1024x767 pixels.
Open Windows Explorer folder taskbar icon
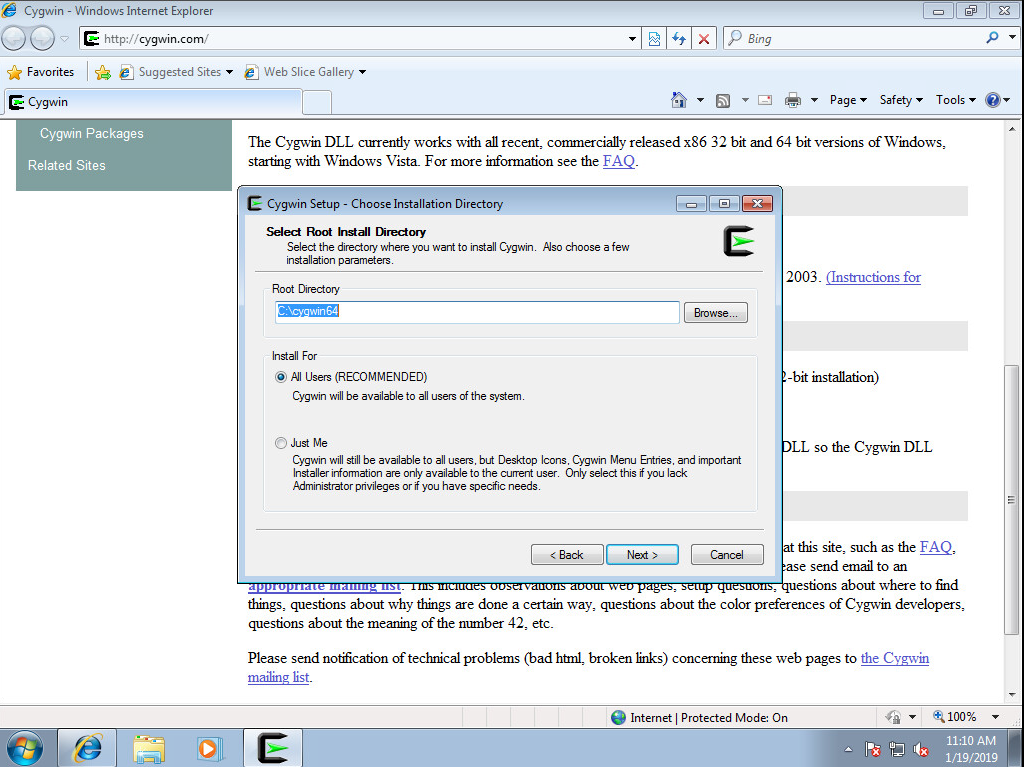pos(149,748)
